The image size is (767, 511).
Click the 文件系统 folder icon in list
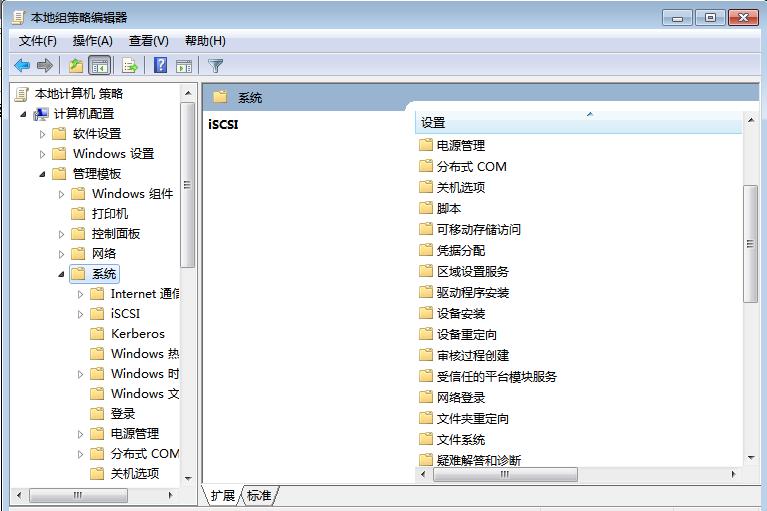426,439
